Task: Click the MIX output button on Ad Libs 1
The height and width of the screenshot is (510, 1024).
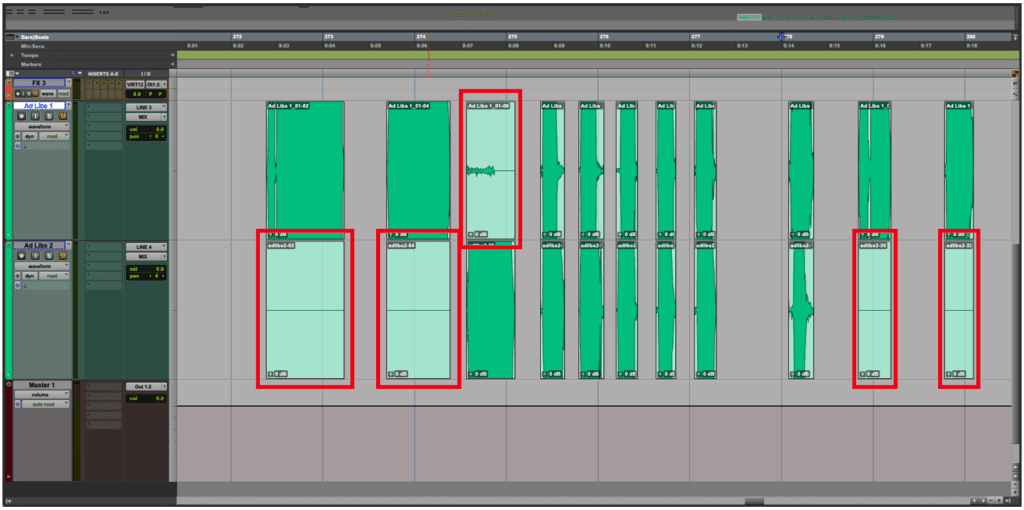Action: pos(146,117)
